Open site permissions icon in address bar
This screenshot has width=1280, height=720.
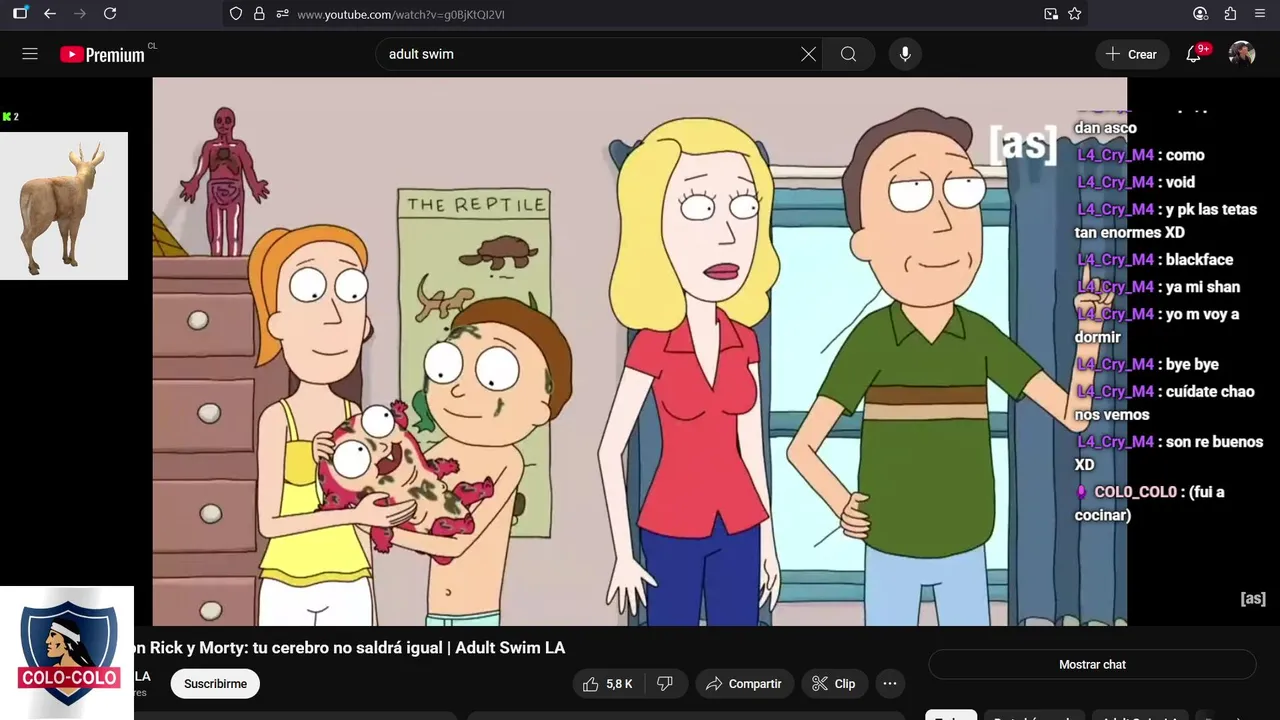click(282, 14)
